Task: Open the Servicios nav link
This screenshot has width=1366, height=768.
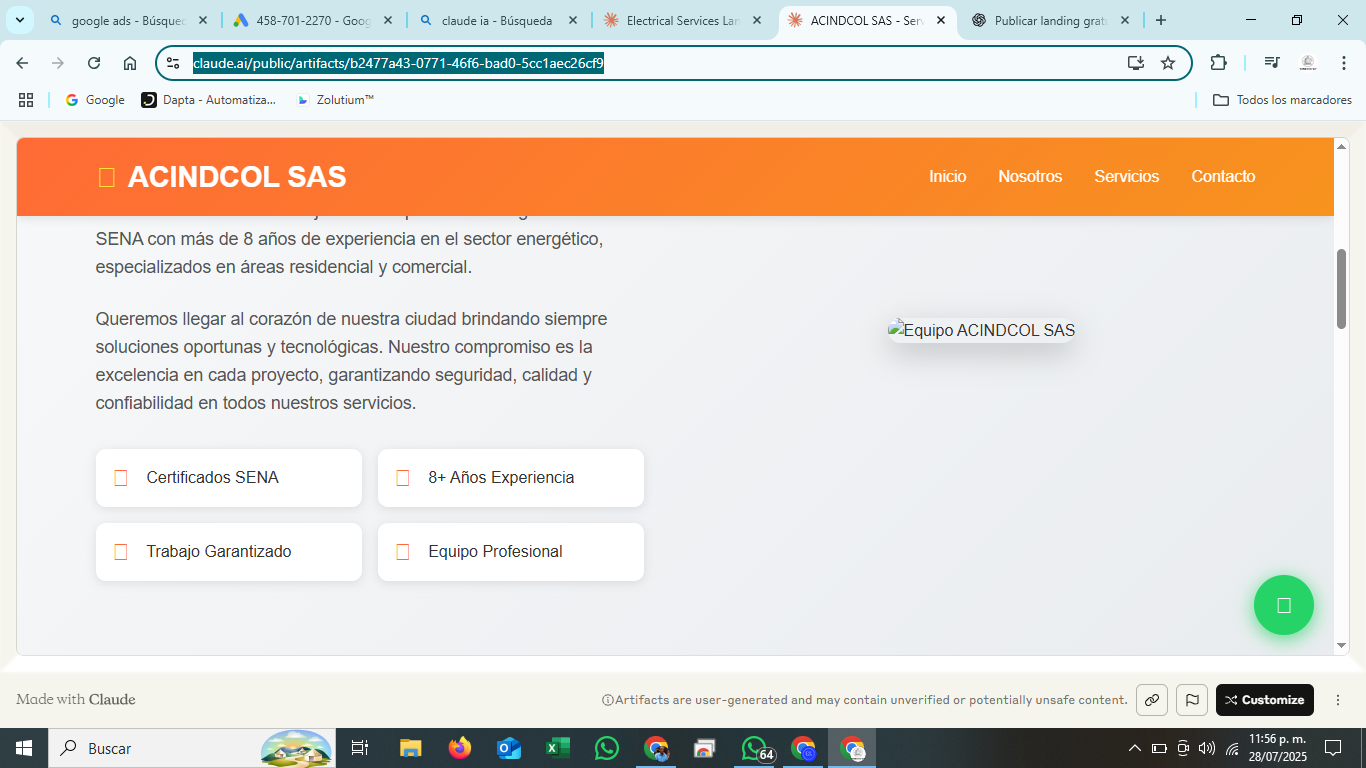Action: coord(1127,176)
